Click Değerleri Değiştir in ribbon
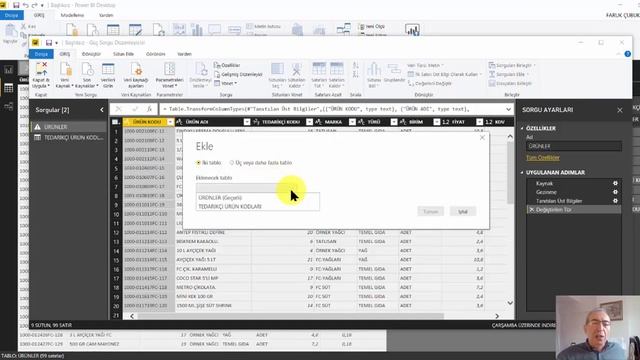 [430, 83]
